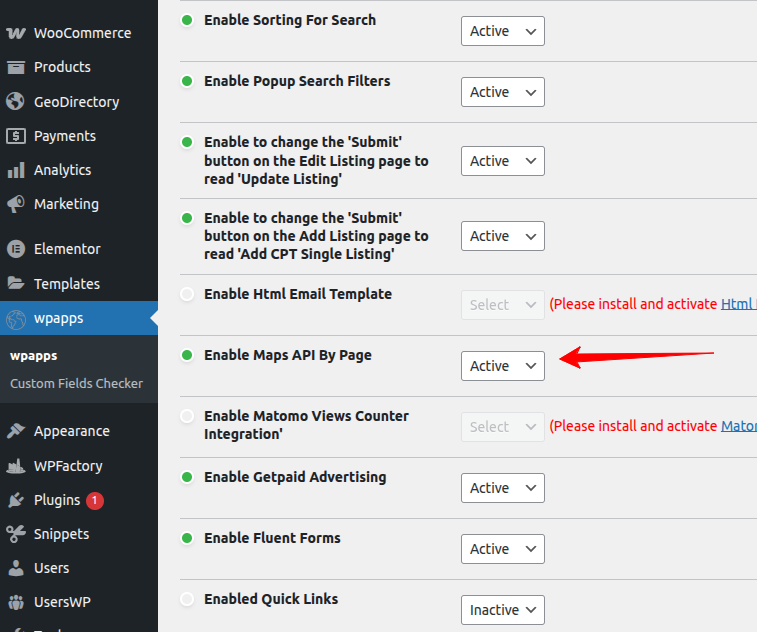Click the Appearance paintbrush icon
This screenshot has width=757, height=632.
[x=16, y=431]
